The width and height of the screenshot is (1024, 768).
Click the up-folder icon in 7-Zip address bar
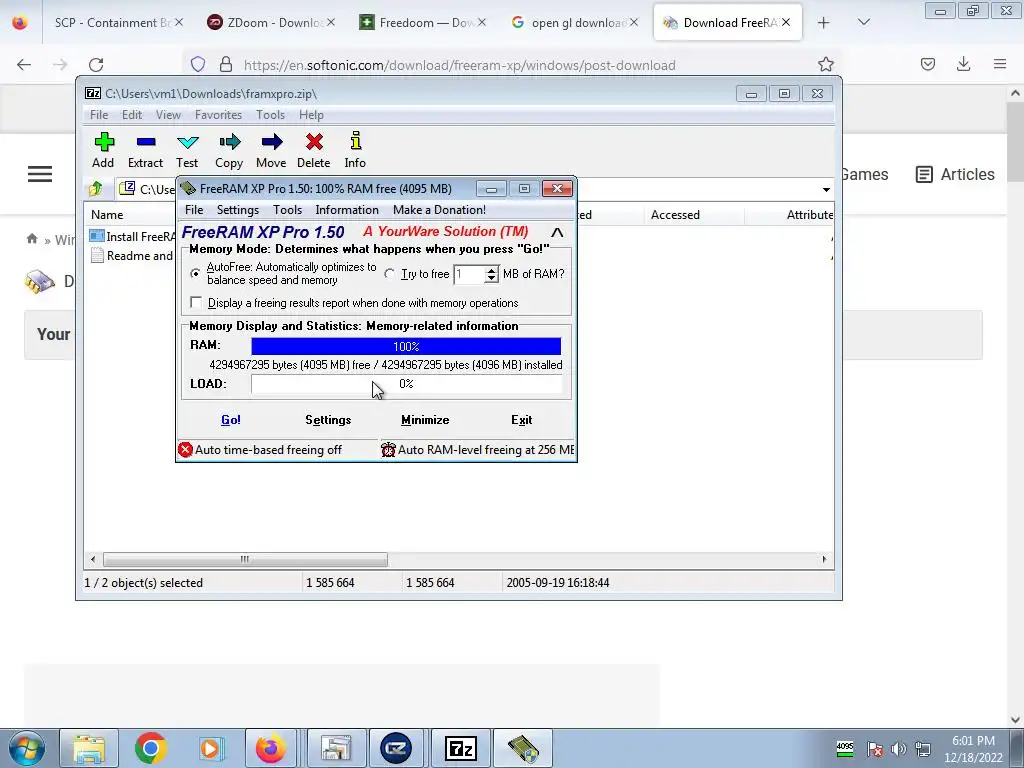pyautogui.click(x=96, y=189)
